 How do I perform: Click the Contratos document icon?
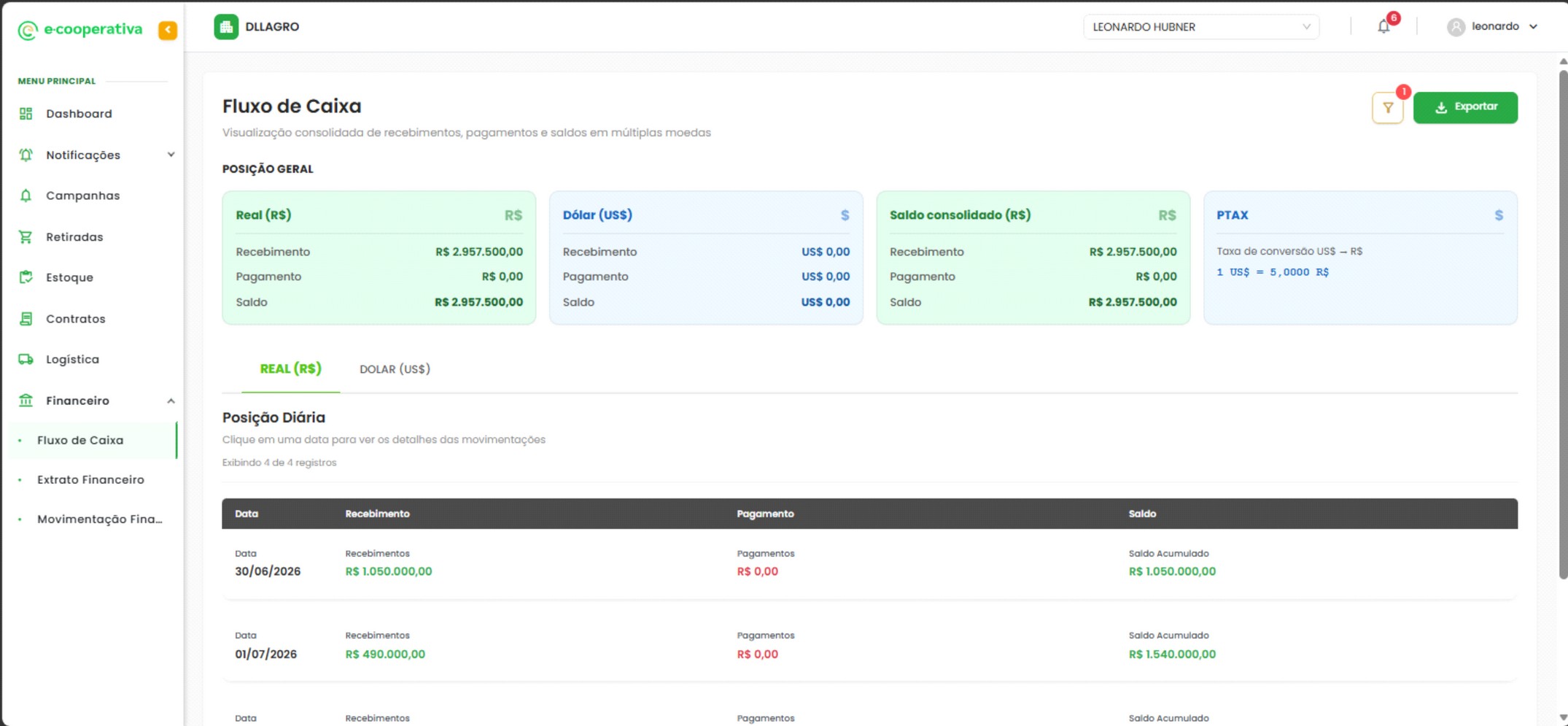click(x=26, y=319)
